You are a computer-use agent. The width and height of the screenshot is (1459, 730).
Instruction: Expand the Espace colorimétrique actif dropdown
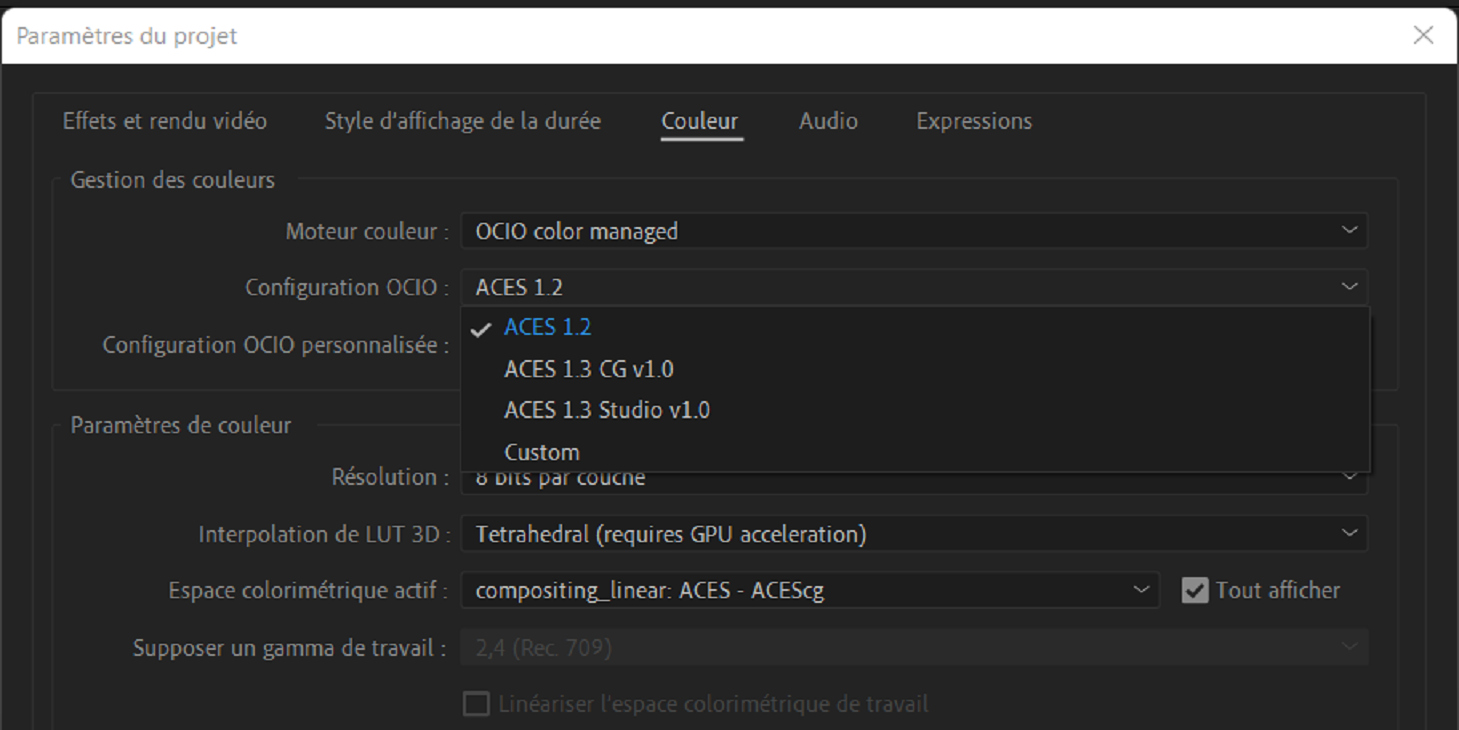click(x=809, y=591)
